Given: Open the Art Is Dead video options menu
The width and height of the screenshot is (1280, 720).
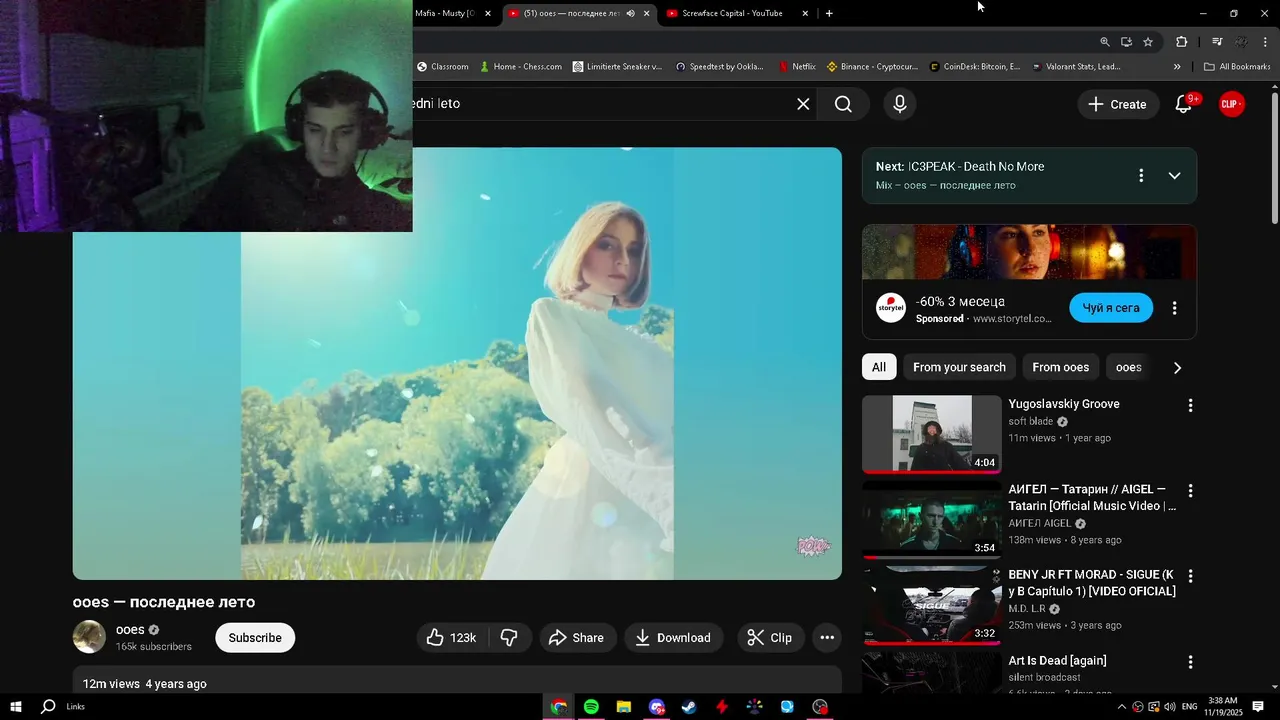Looking at the screenshot, I should [x=1190, y=662].
